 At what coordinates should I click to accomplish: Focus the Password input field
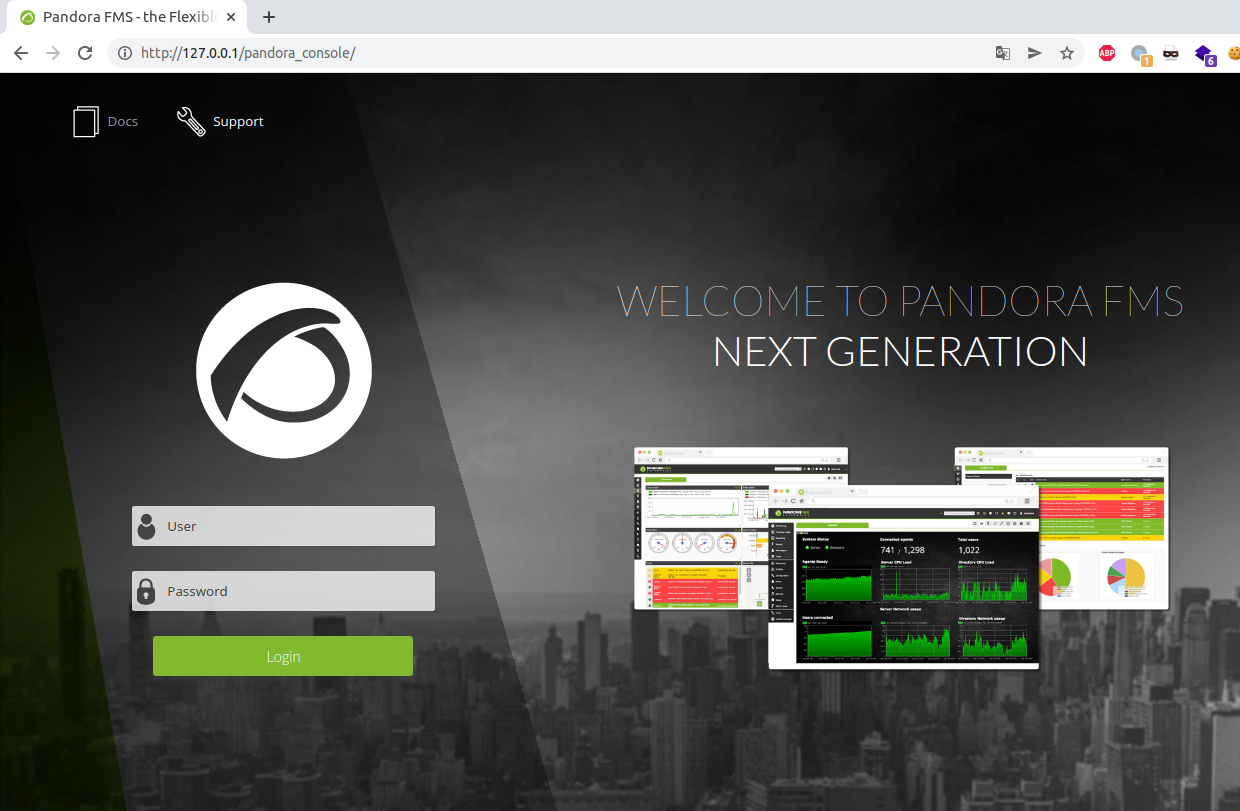[283, 591]
